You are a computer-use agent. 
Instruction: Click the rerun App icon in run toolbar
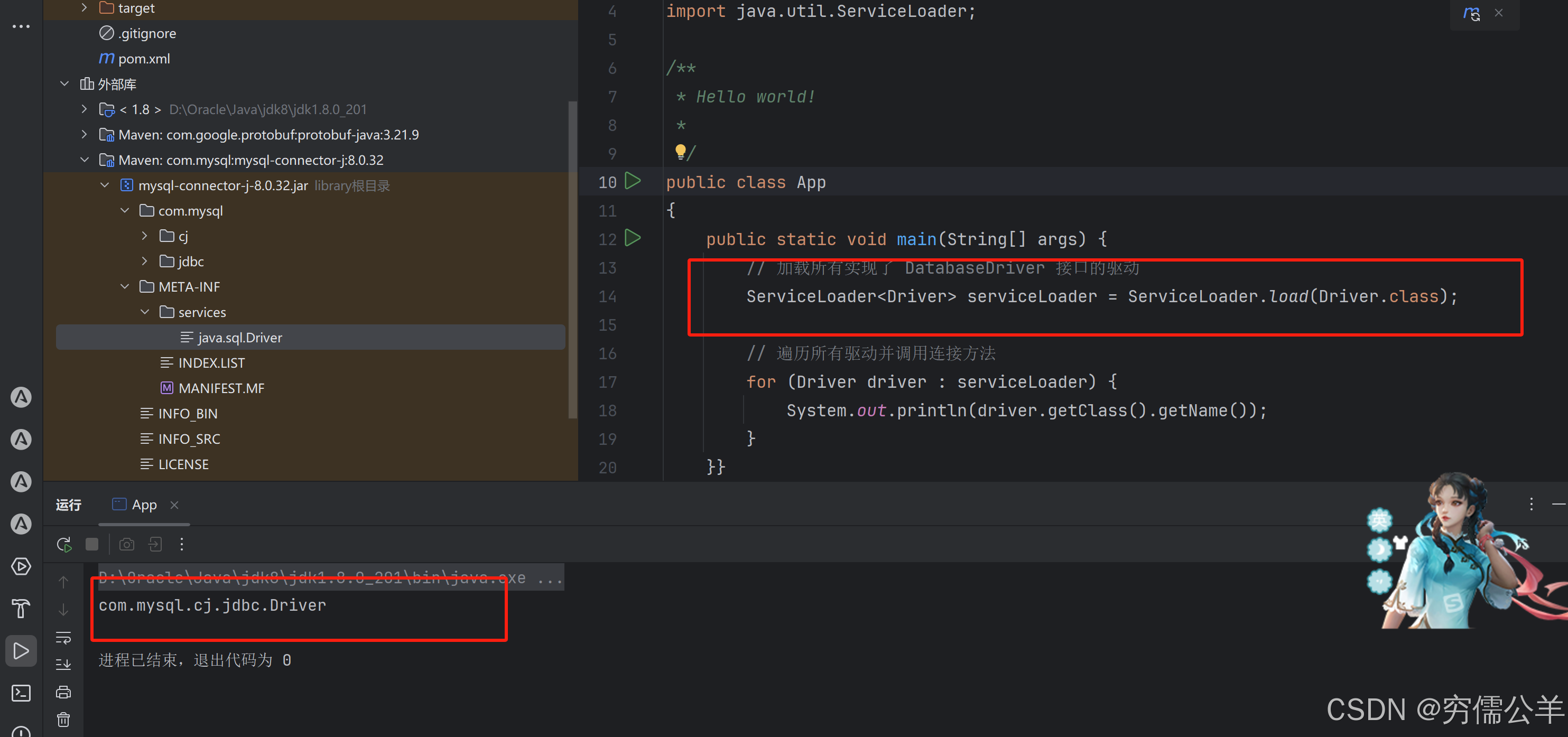pos(64,544)
